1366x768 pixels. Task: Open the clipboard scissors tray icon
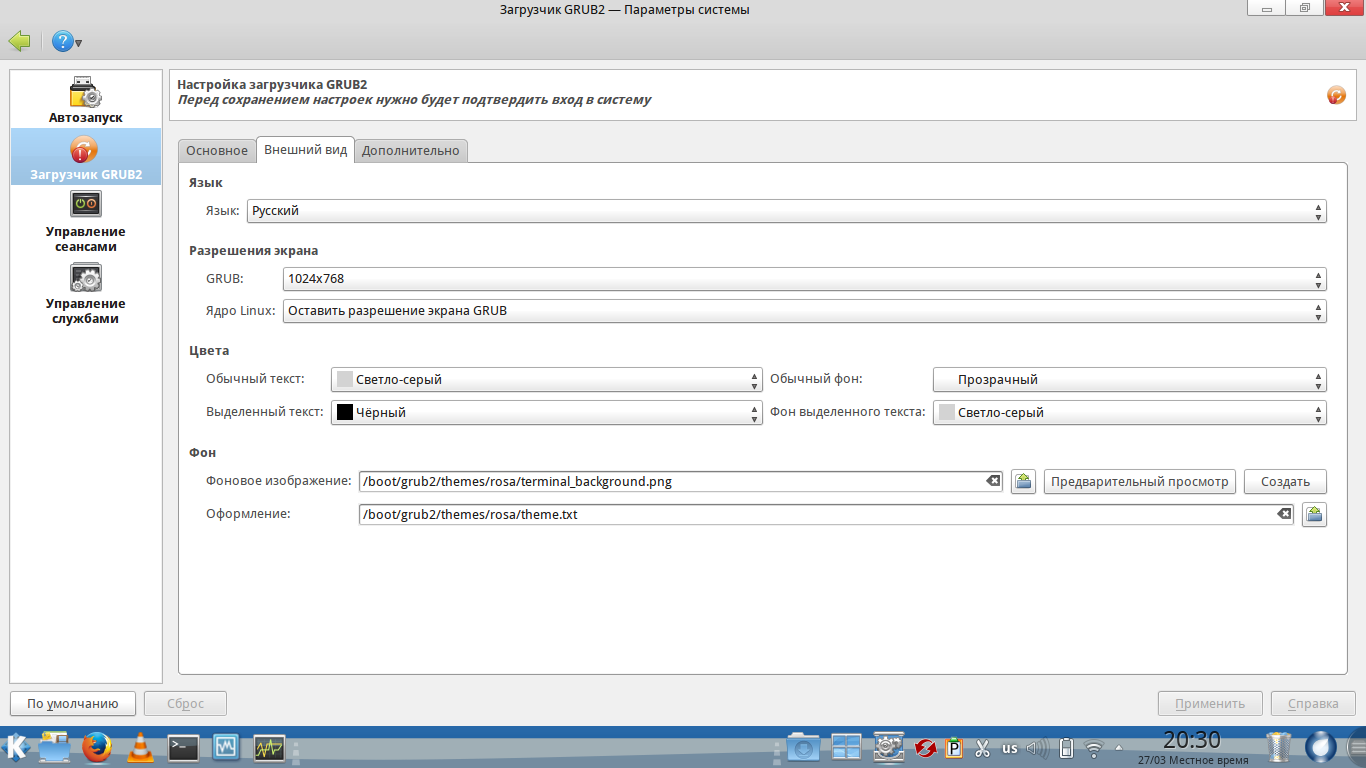click(982, 748)
